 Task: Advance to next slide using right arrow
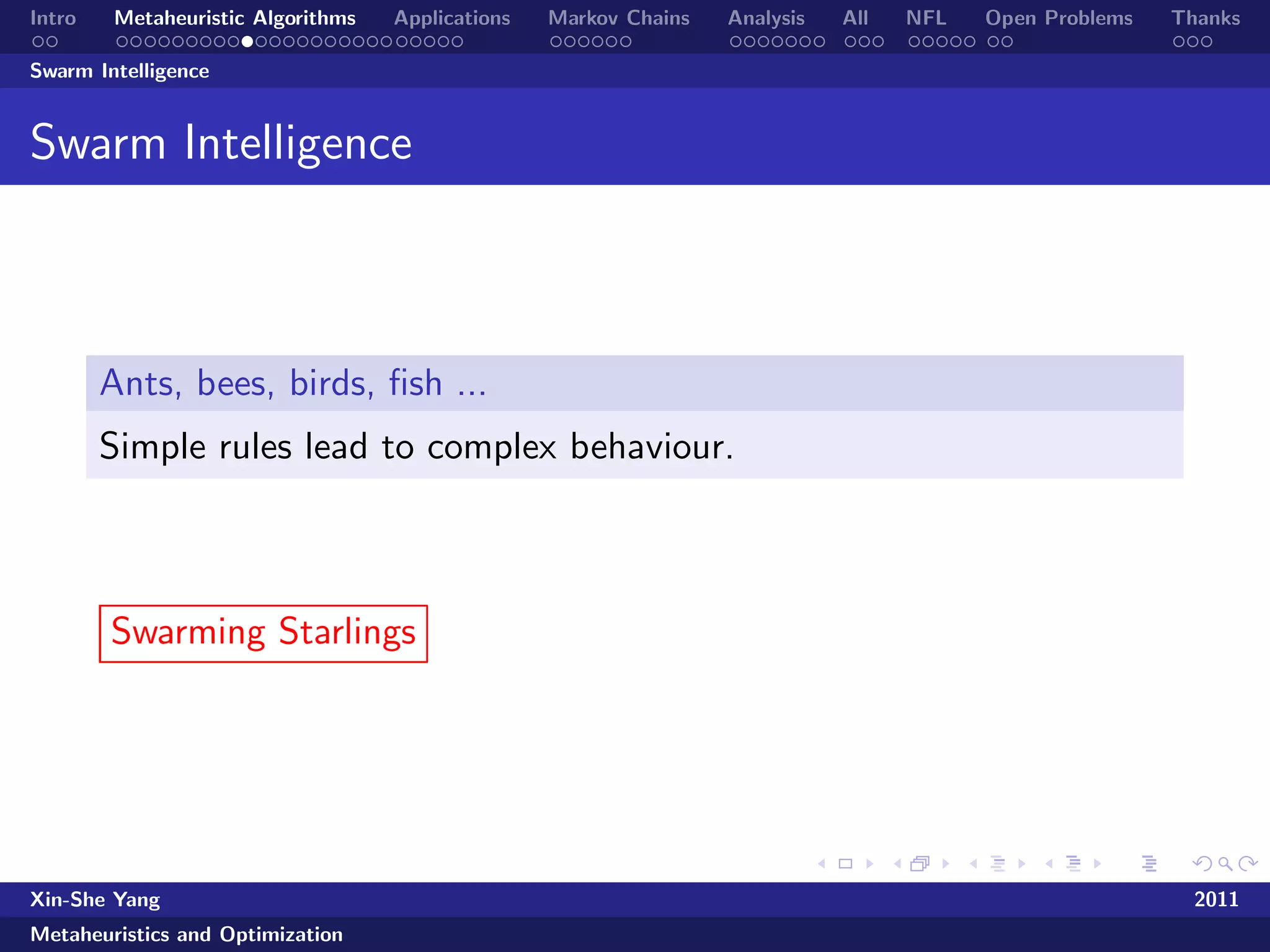click(x=869, y=863)
